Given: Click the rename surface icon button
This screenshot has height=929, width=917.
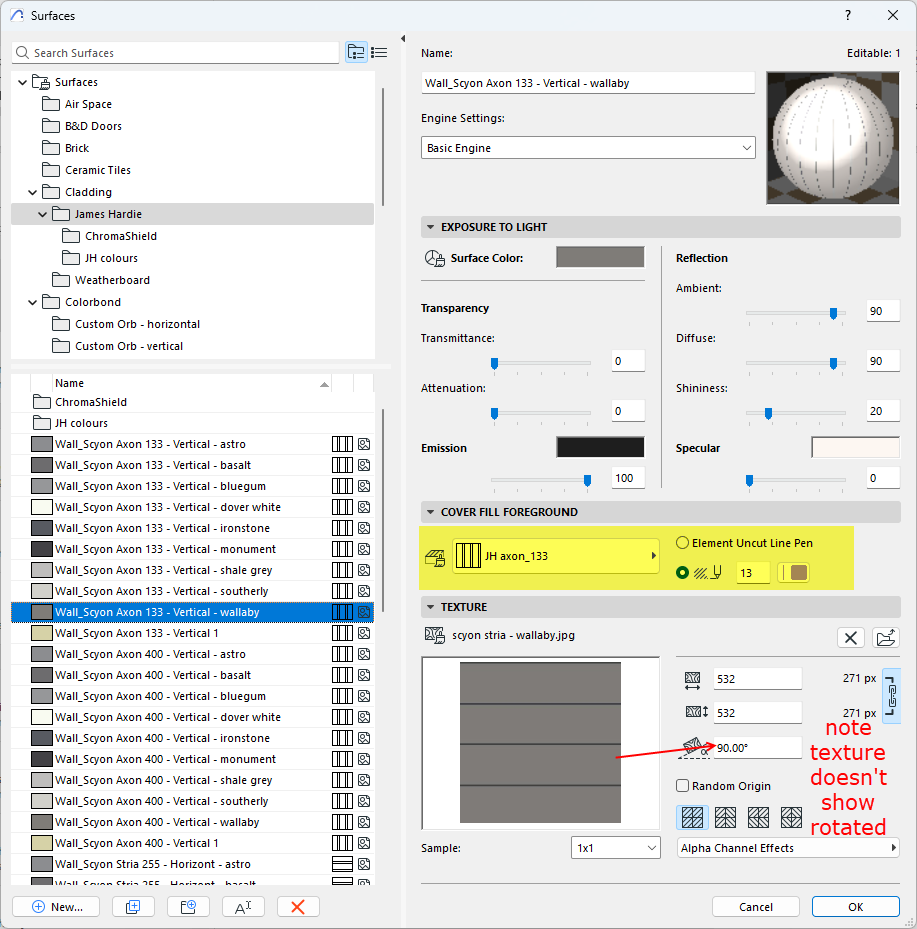Looking at the screenshot, I should click(243, 906).
